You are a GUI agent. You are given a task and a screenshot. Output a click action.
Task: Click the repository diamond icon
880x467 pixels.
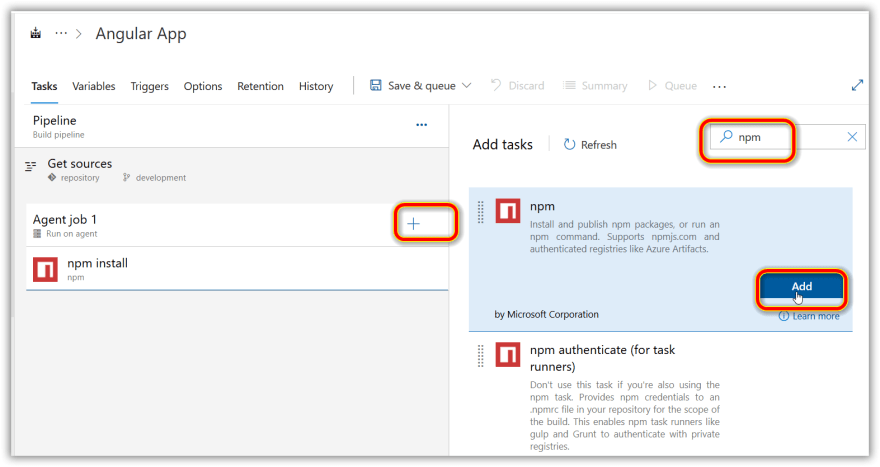point(52,177)
